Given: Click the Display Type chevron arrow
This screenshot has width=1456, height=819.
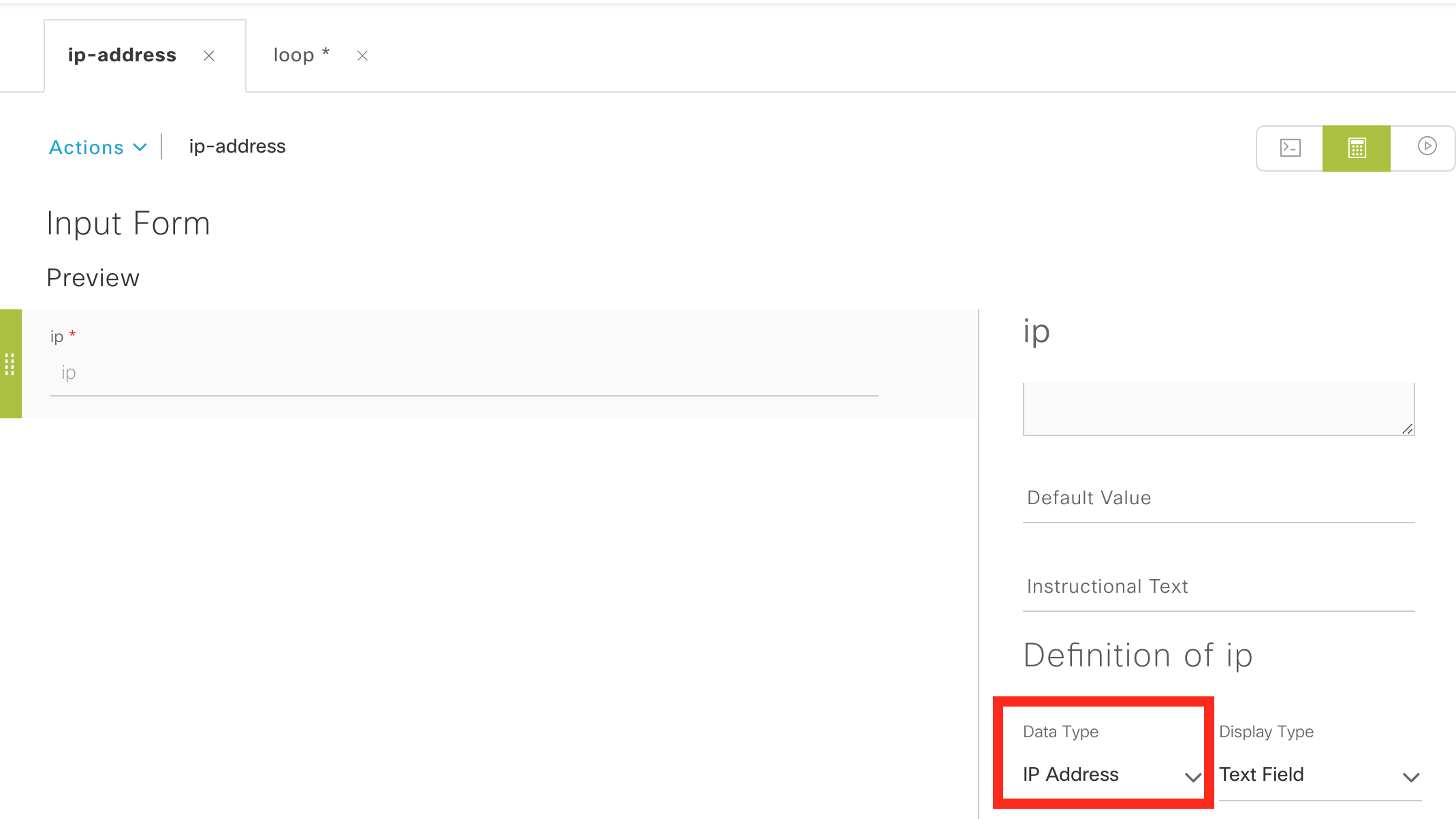Looking at the screenshot, I should [1410, 777].
